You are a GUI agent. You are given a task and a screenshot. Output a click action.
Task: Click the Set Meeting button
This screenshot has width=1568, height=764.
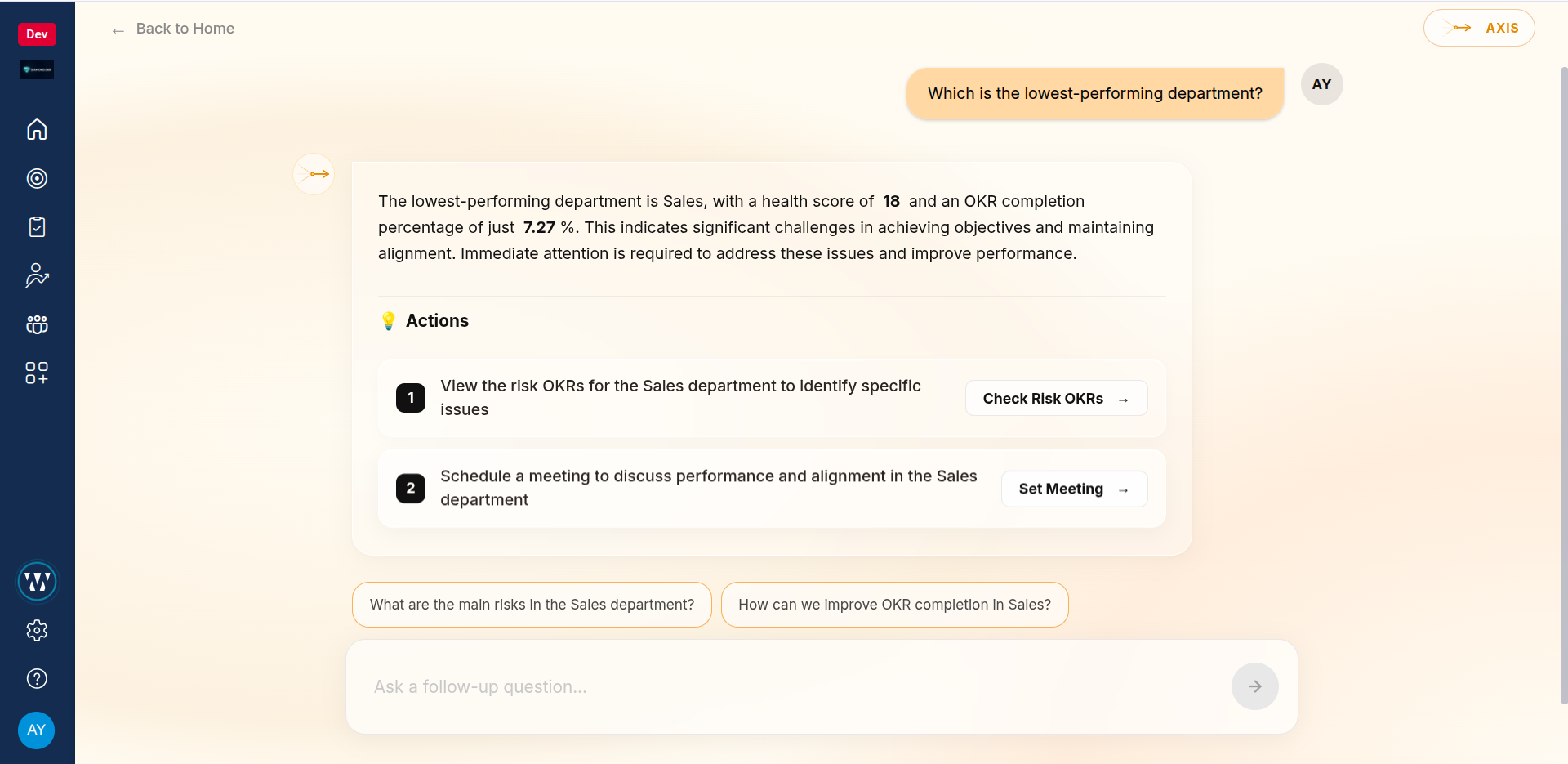click(1074, 489)
